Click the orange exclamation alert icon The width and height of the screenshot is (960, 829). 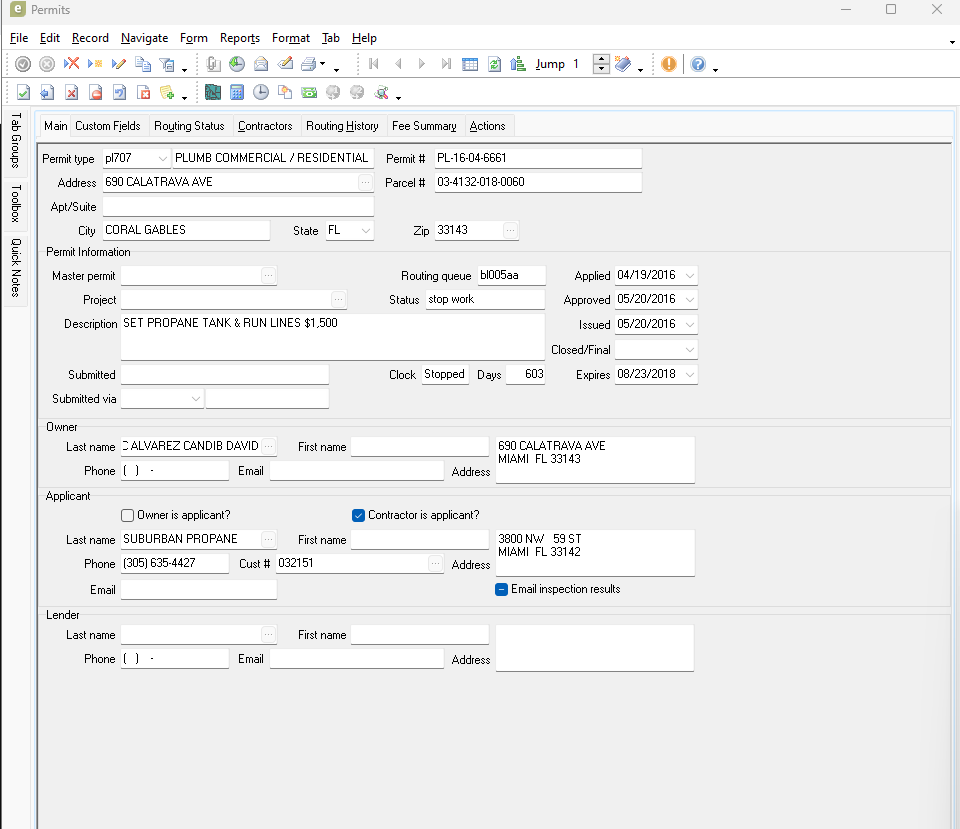tap(668, 64)
